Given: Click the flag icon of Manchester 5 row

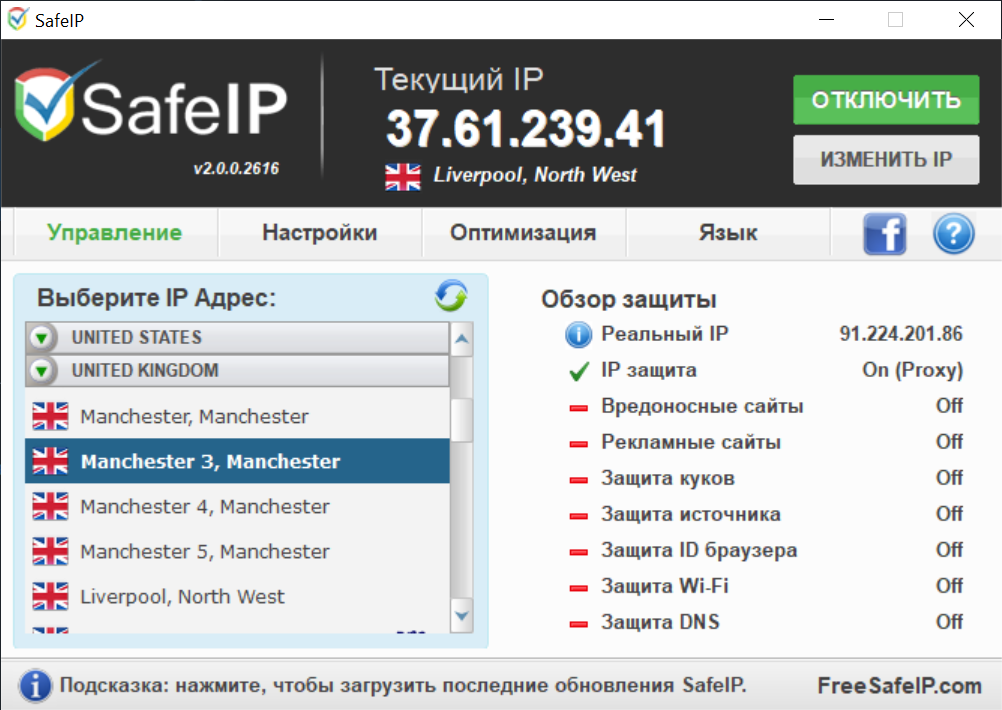Looking at the screenshot, I should click(50, 551).
